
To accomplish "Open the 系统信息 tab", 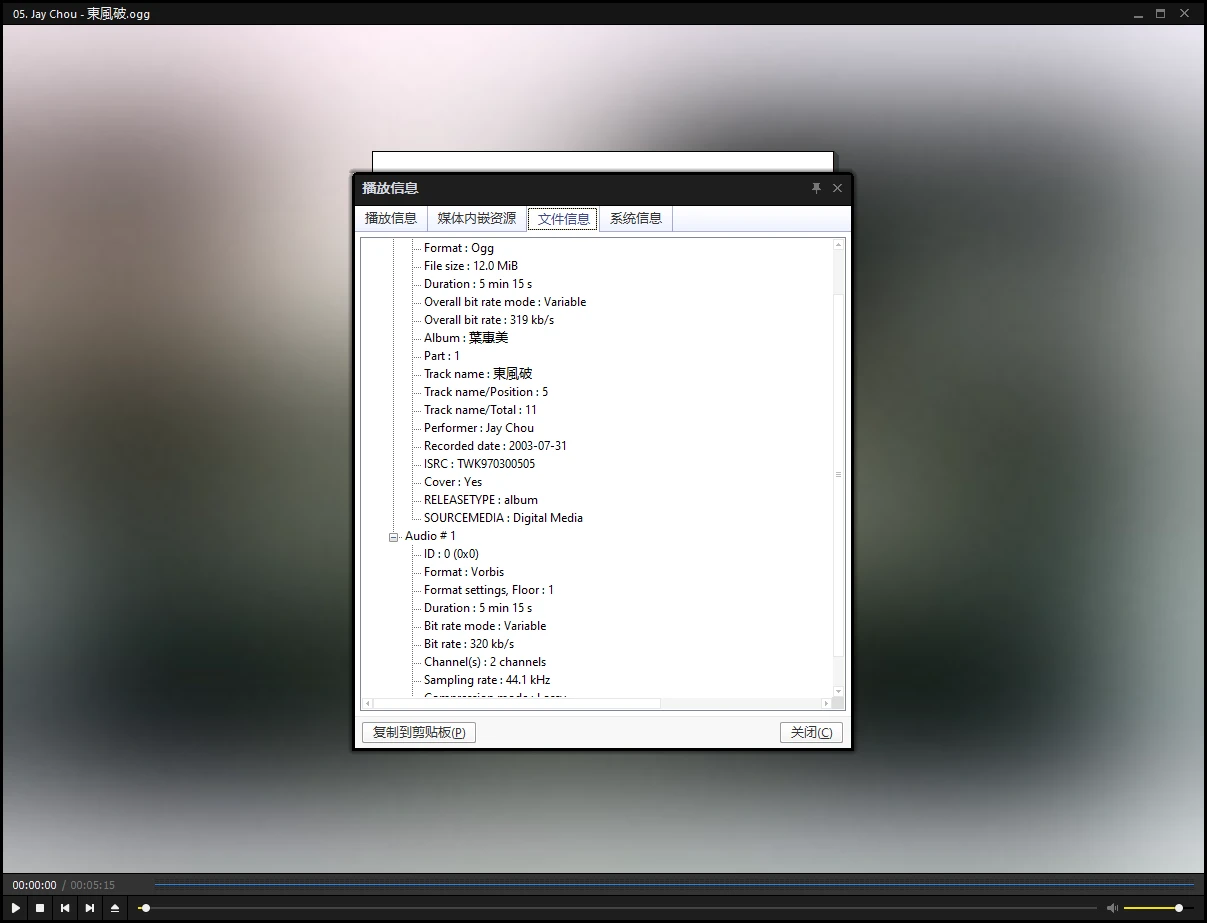I will click(636, 218).
